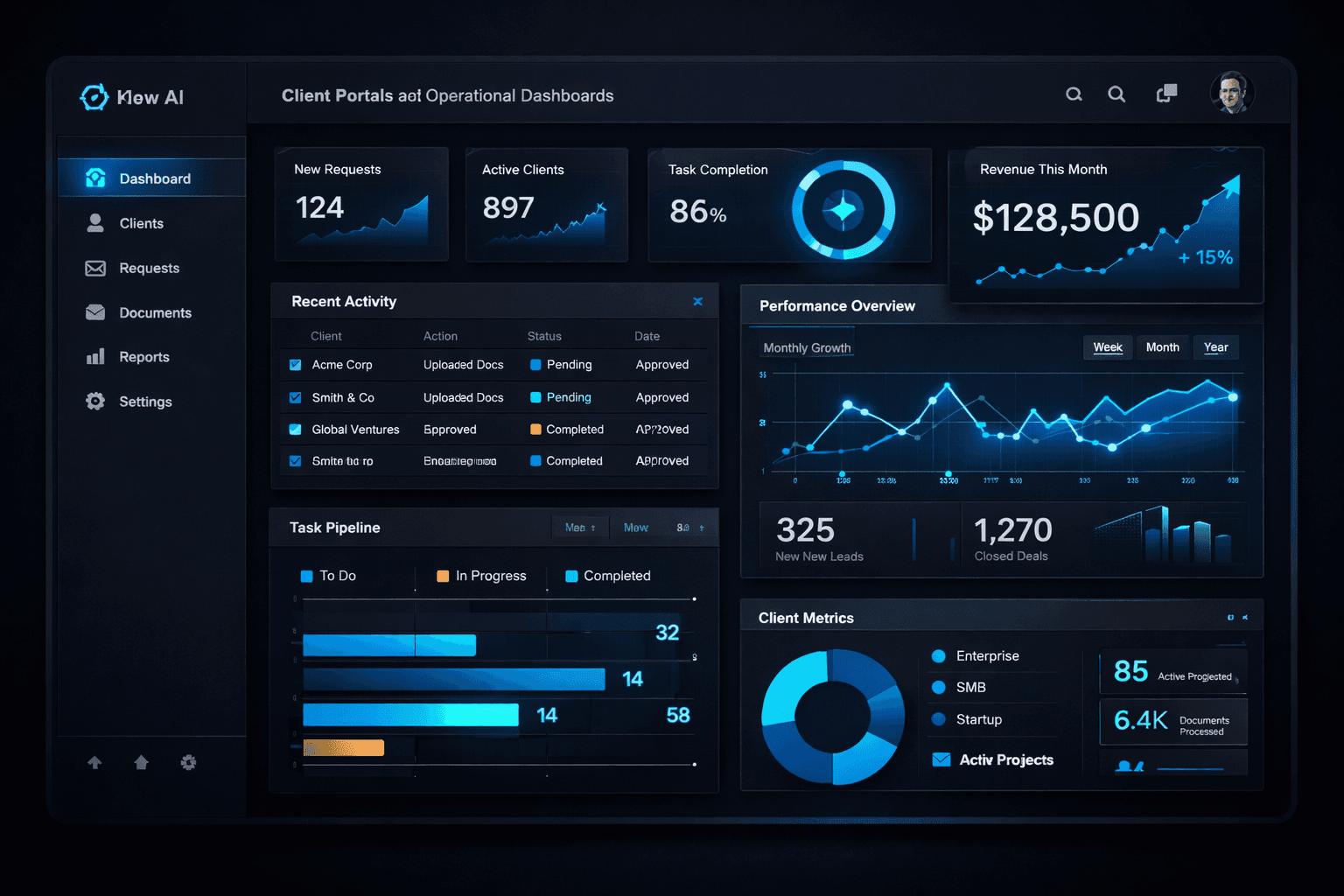This screenshot has height=896, width=1344.
Task: Toggle the Smith & Co checkbox
Action: tap(295, 397)
